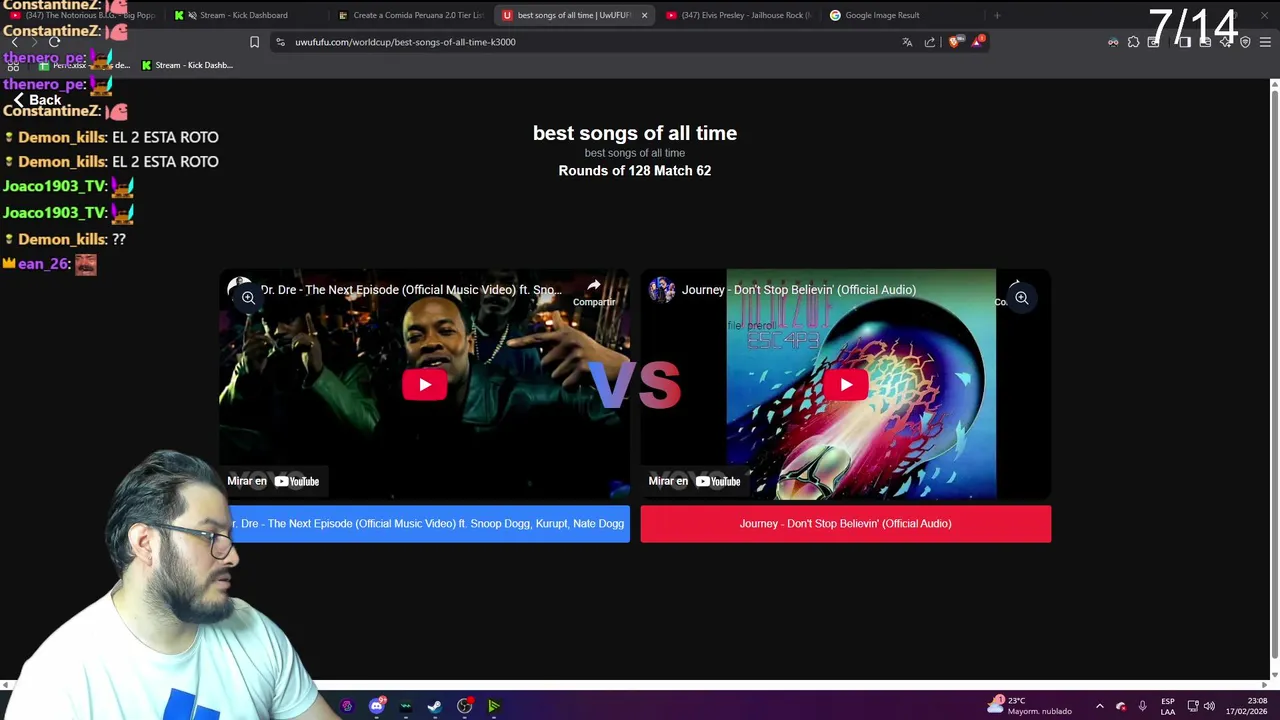The width and height of the screenshot is (1280, 720).
Task: Open the extensions puzzle icon
Action: [x=1133, y=42]
